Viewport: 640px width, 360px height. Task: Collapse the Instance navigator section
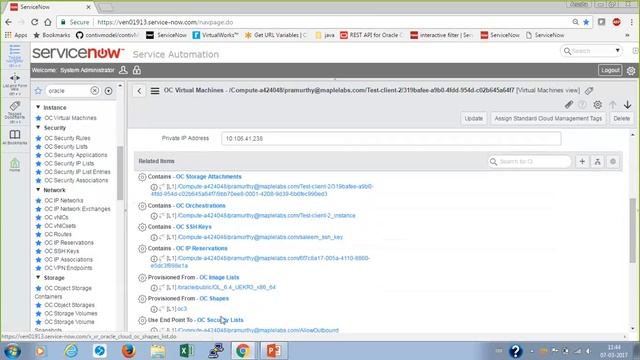[x=38, y=107]
